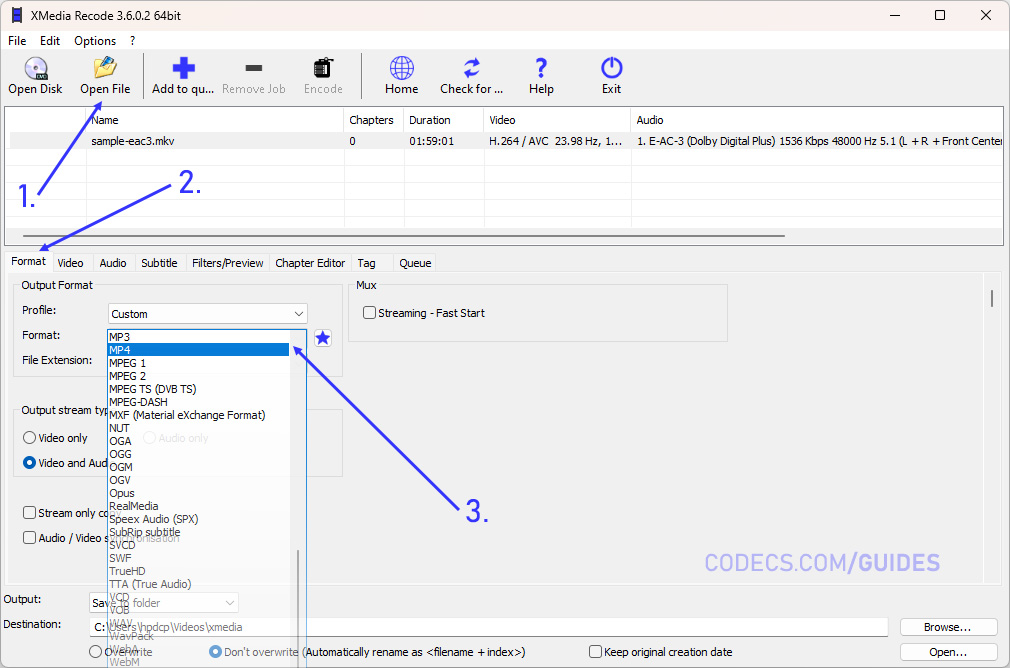Choose RealMedia from the format list
This screenshot has width=1010, height=668.
(x=198, y=506)
